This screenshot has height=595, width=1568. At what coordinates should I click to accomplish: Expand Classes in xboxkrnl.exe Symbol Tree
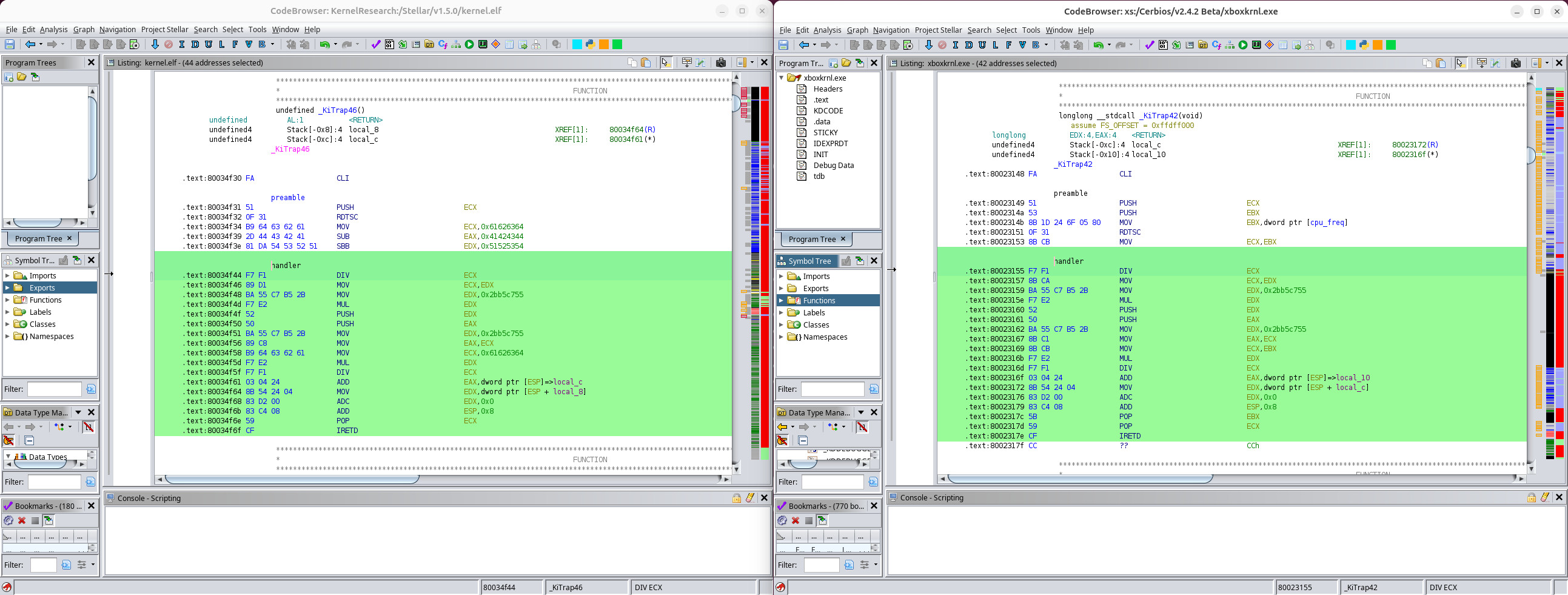coord(781,325)
